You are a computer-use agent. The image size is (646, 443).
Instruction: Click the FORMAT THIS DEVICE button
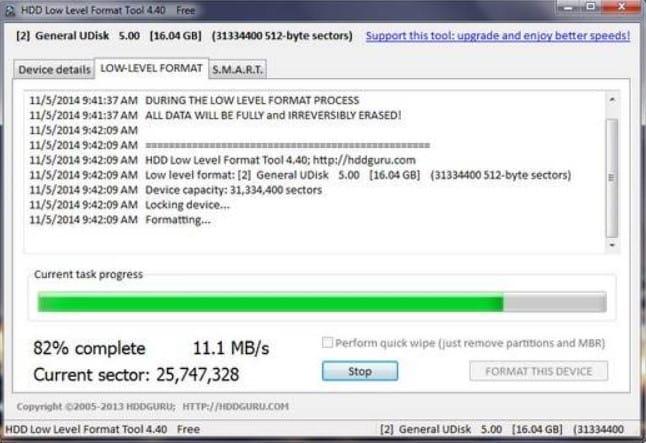538,371
